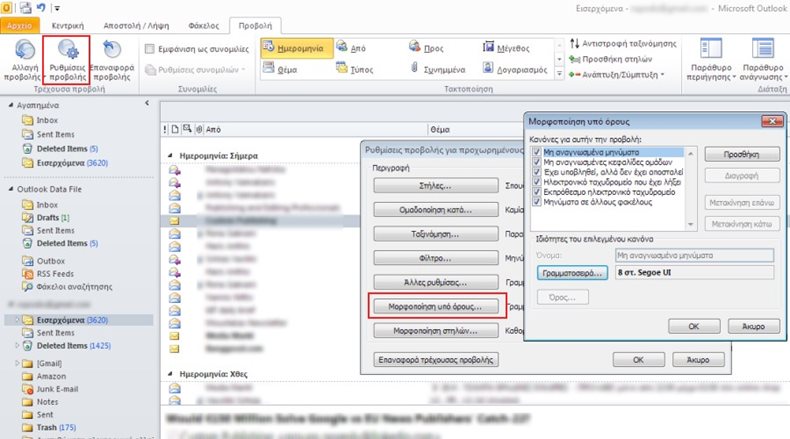Arrange messages by Συνημμένα

437,69
